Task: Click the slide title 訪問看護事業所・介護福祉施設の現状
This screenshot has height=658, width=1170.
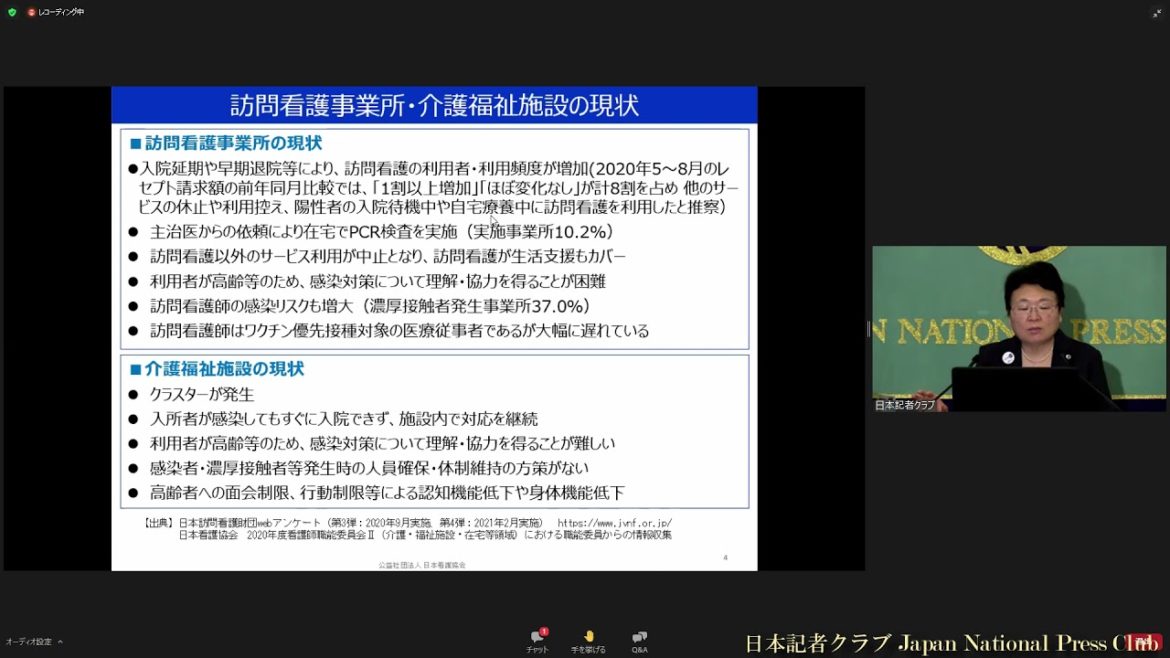Action: coord(434,105)
